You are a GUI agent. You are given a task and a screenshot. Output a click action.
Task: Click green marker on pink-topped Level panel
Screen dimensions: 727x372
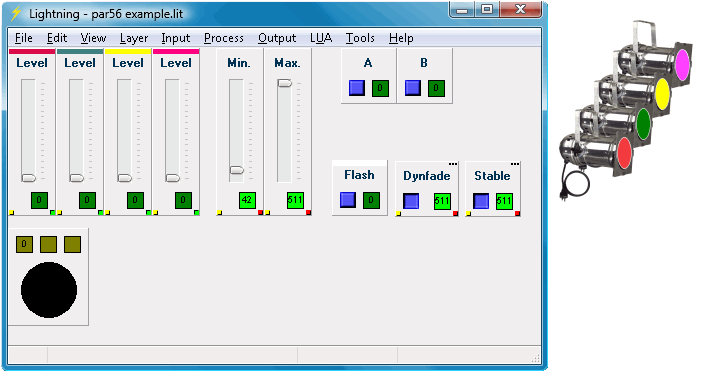point(197,212)
